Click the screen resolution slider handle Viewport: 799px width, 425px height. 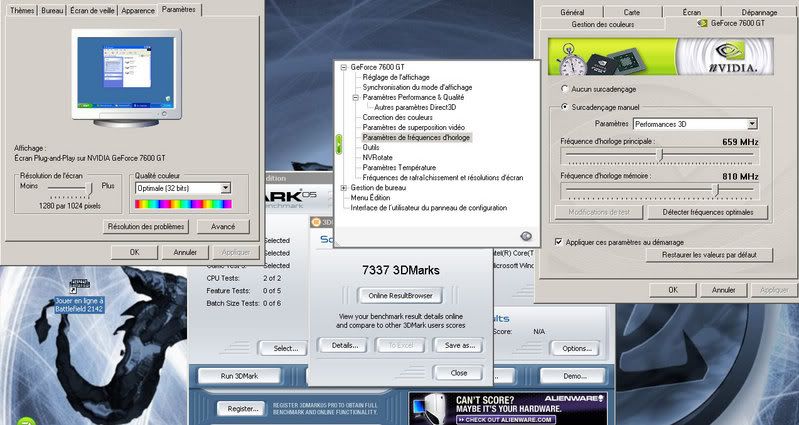[x=90, y=190]
